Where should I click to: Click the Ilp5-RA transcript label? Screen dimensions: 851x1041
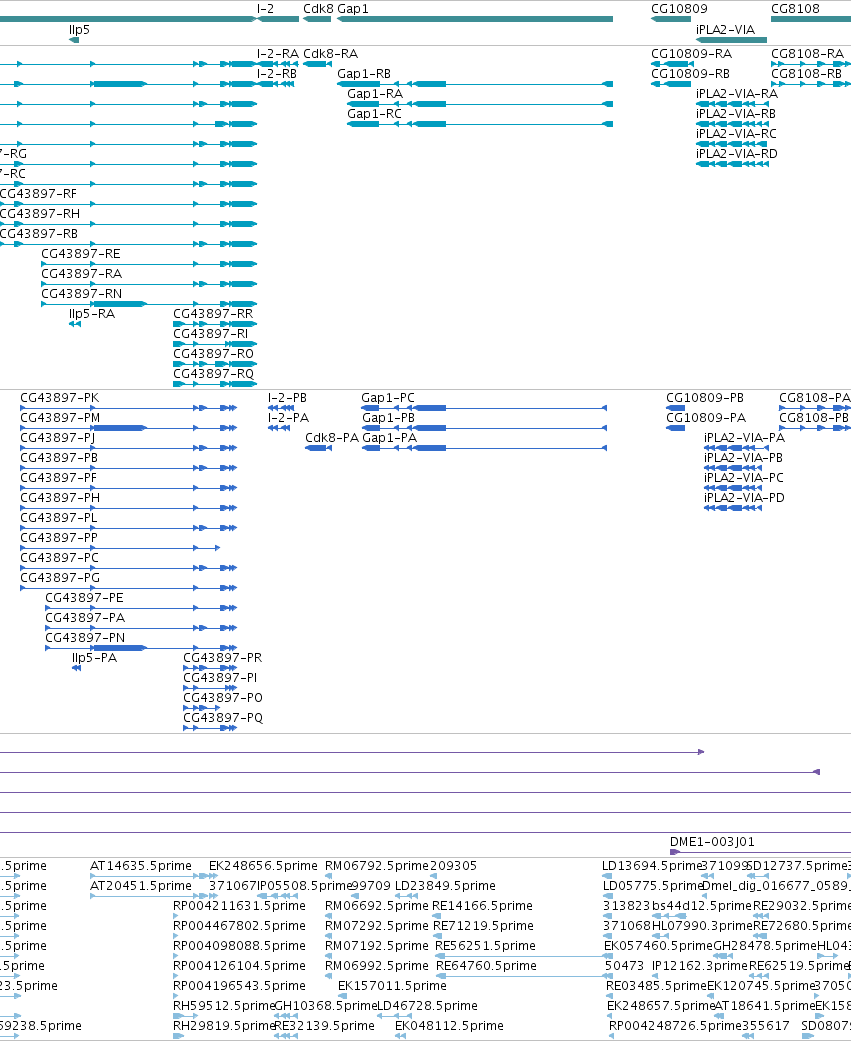[92, 313]
